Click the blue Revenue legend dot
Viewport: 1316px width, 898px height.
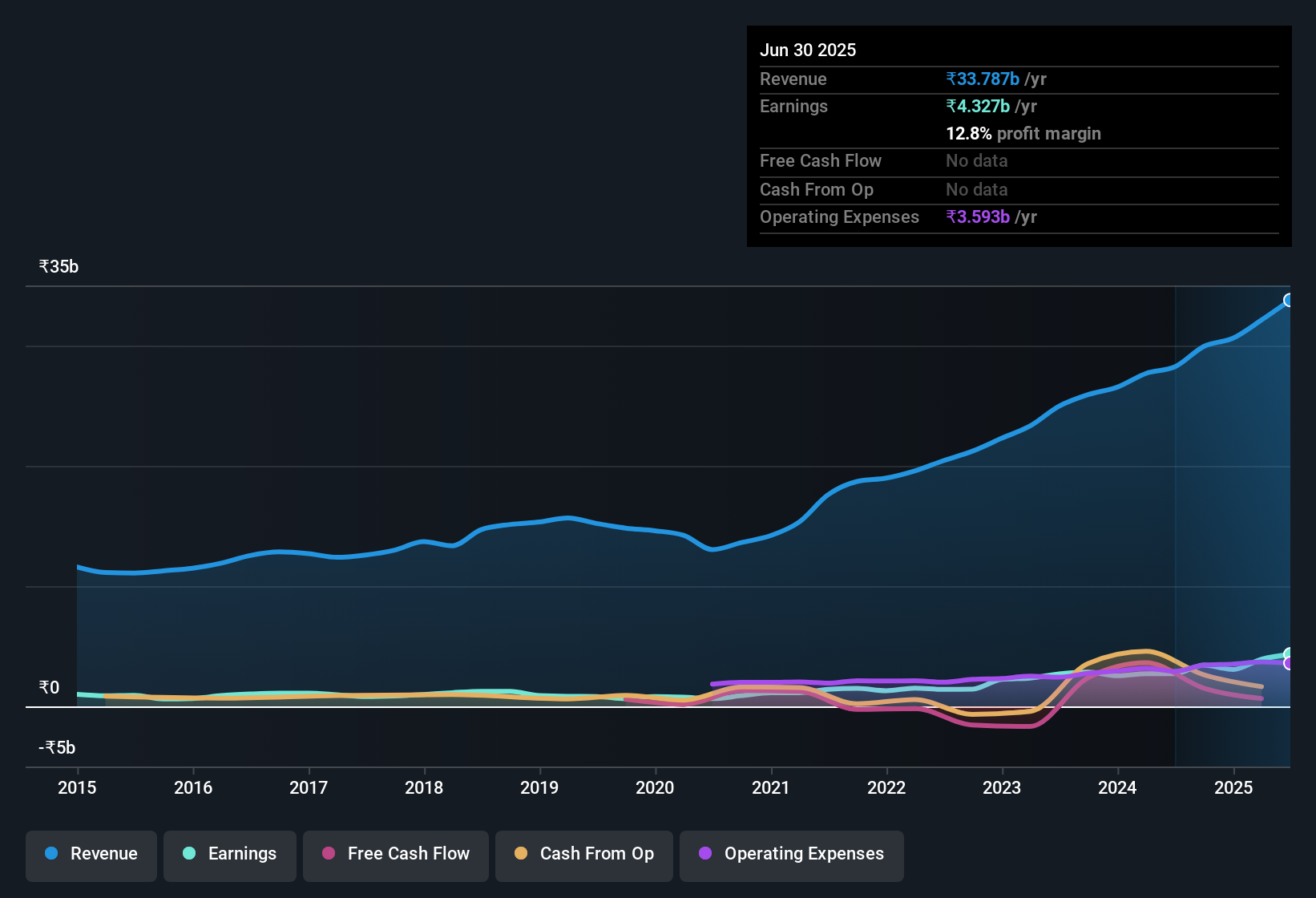51,853
